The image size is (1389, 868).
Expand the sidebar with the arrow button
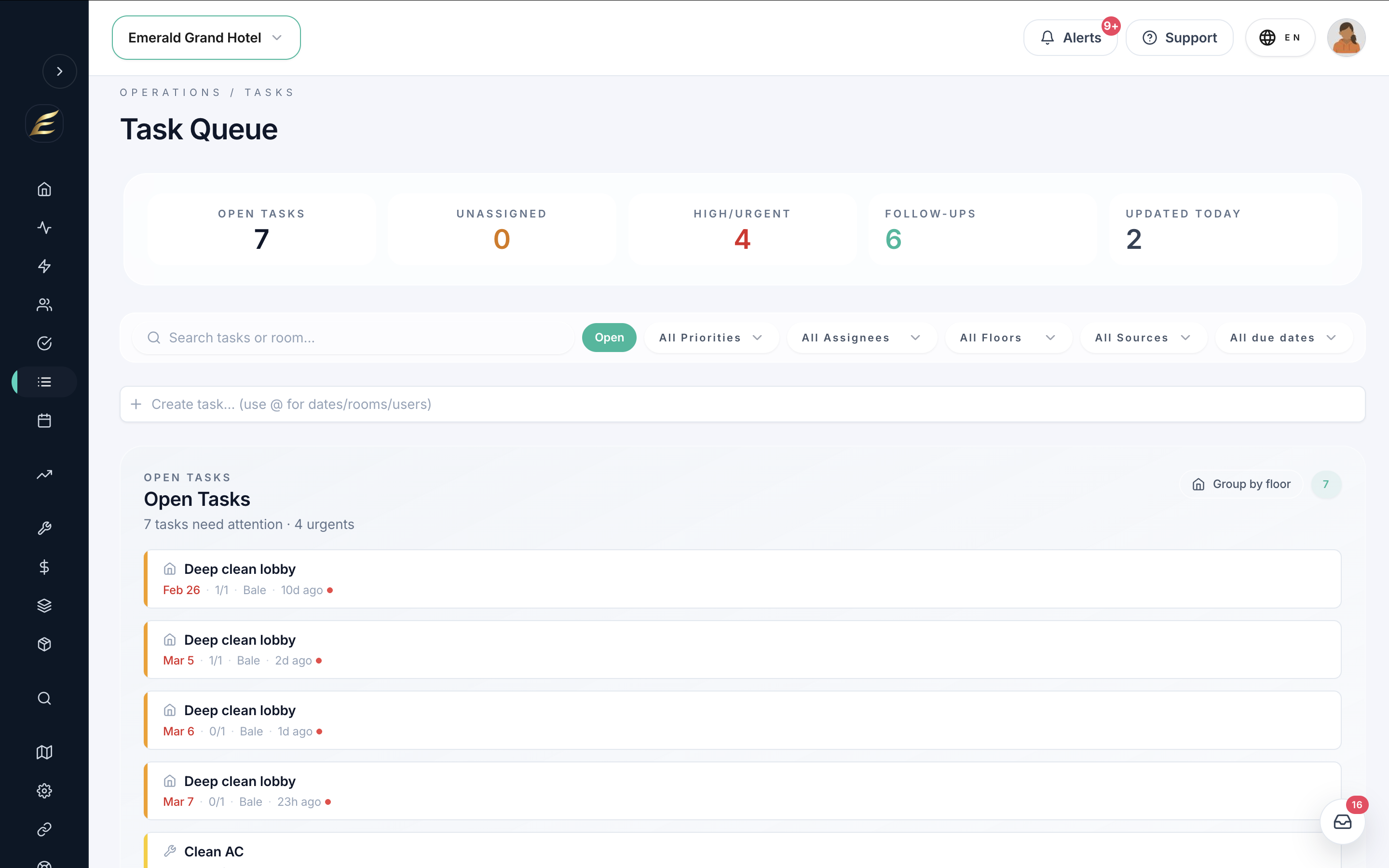59,71
